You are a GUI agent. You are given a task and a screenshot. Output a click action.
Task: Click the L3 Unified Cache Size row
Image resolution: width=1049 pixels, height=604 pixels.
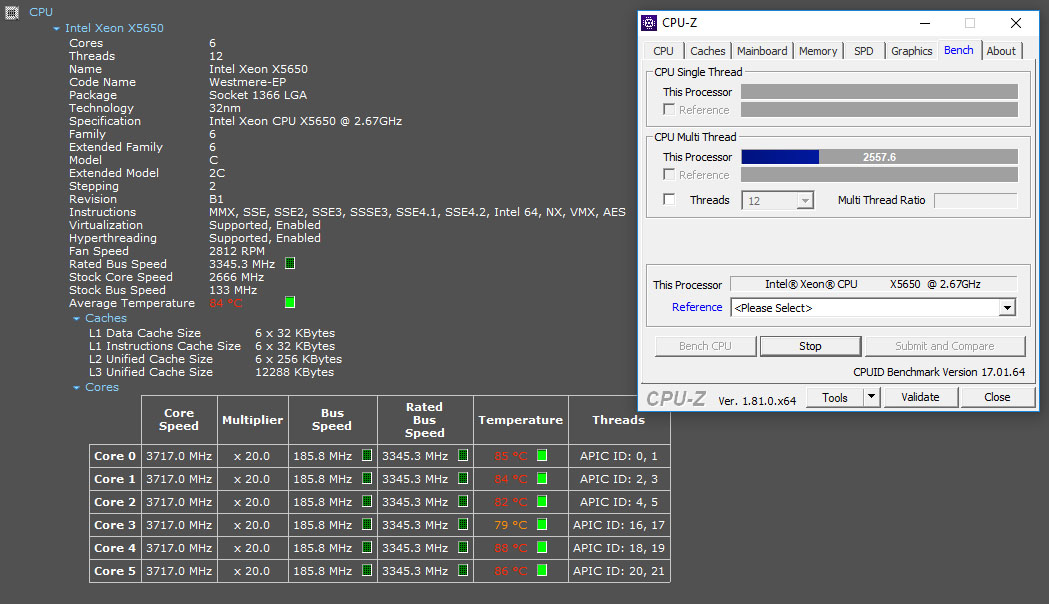tap(211, 372)
